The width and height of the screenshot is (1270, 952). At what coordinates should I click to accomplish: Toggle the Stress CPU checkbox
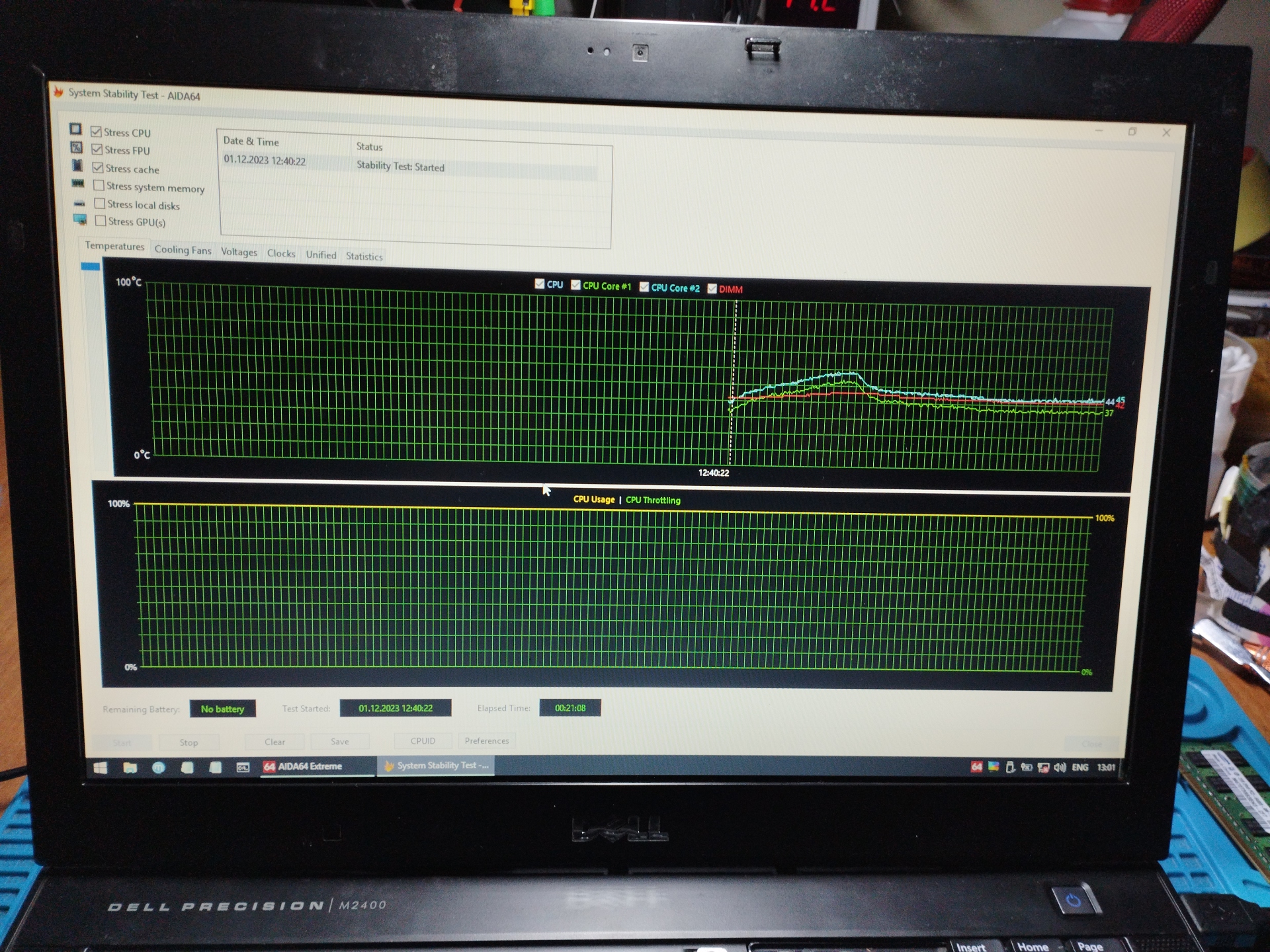(x=97, y=132)
